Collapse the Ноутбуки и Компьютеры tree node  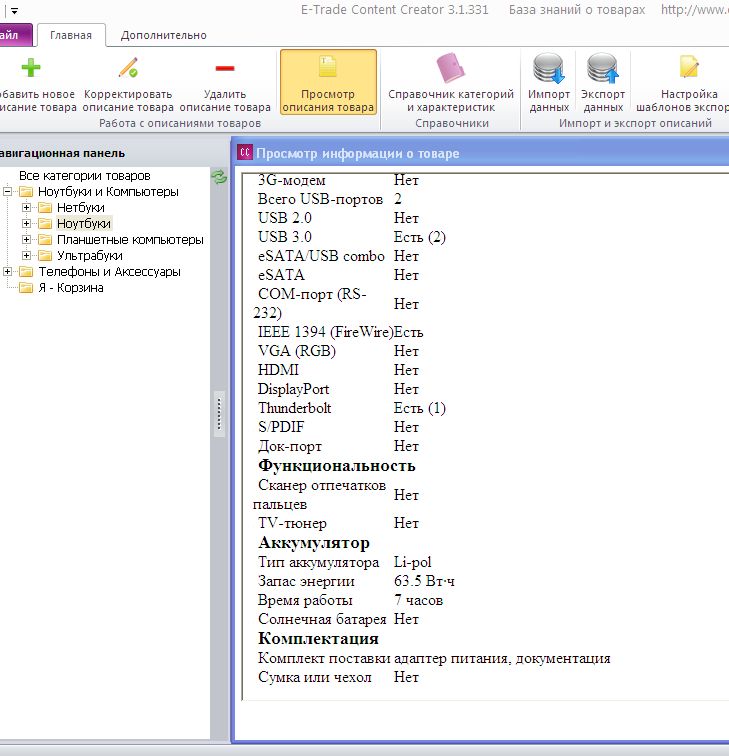click(x=7, y=192)
